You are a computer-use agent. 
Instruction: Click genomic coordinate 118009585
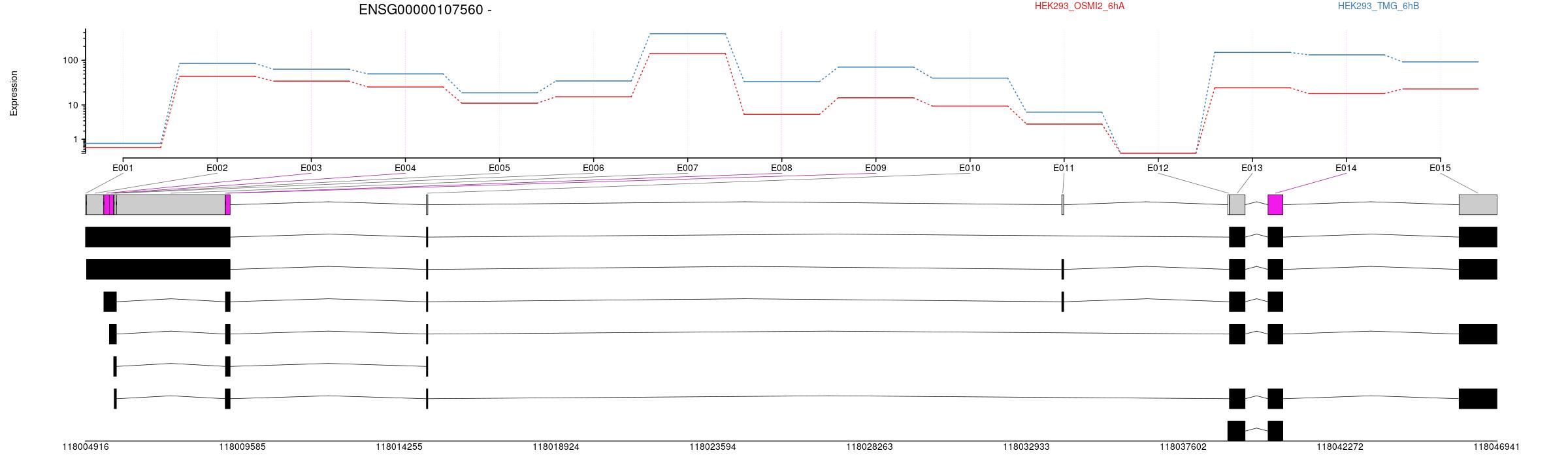coord(242,447)
